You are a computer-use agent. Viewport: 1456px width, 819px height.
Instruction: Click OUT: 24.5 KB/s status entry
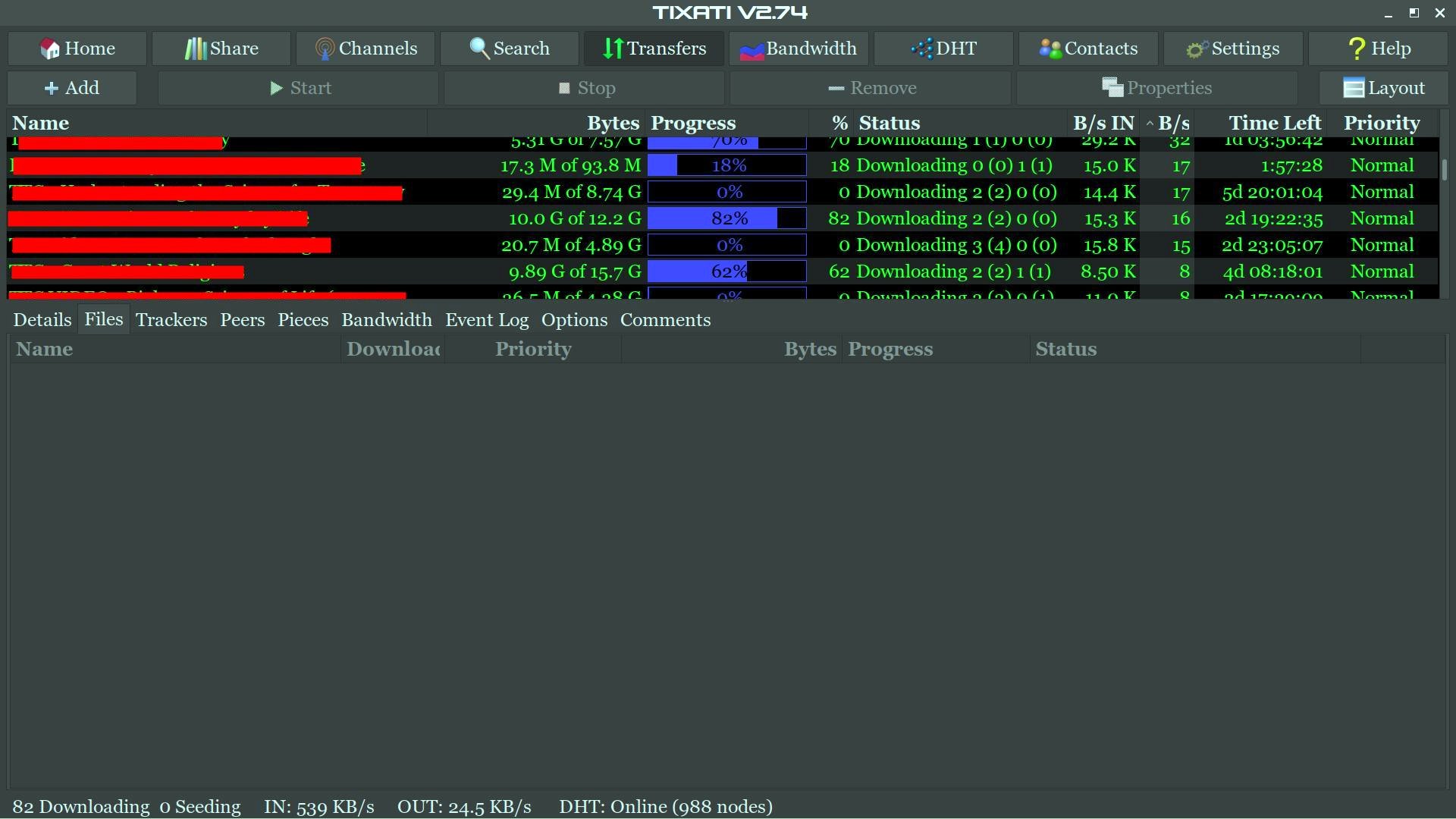click(x=464, y=807)
